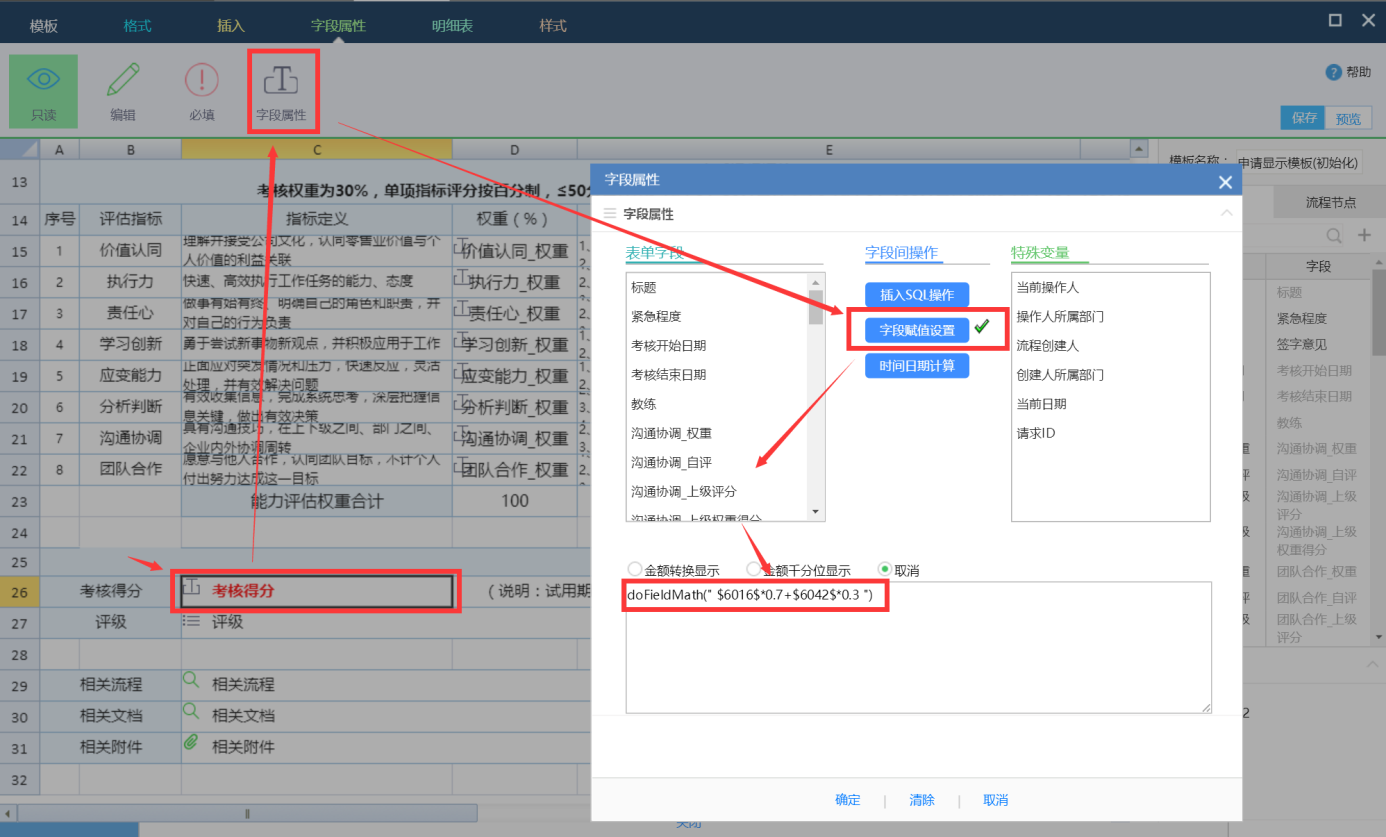Viewport: 1386px width, 837px height.
Task: Select the 金额转换显示 radio option
Action: pos(634,570)
